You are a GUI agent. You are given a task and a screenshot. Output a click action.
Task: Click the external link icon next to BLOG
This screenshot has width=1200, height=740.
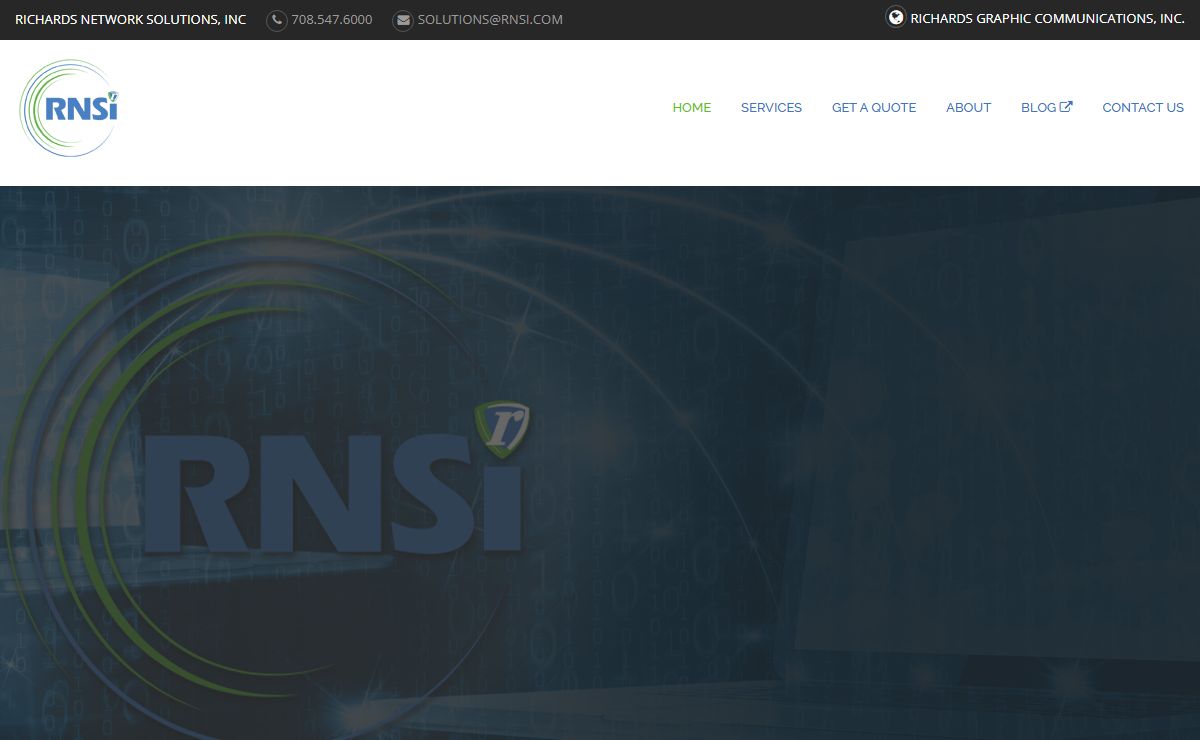coord(1066,107)
